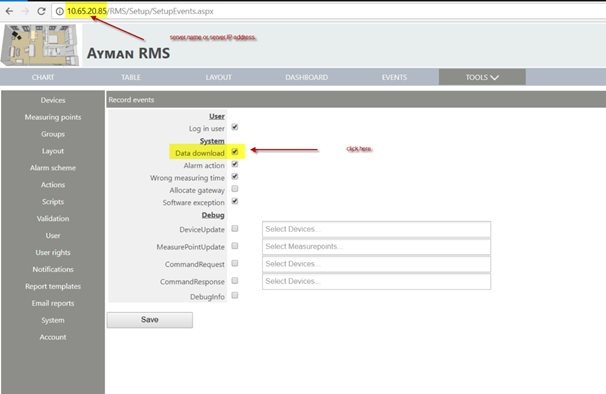Screen dimensions: 606x394
Task: Open User rights in the sidebar
Action: click(53, 252)
